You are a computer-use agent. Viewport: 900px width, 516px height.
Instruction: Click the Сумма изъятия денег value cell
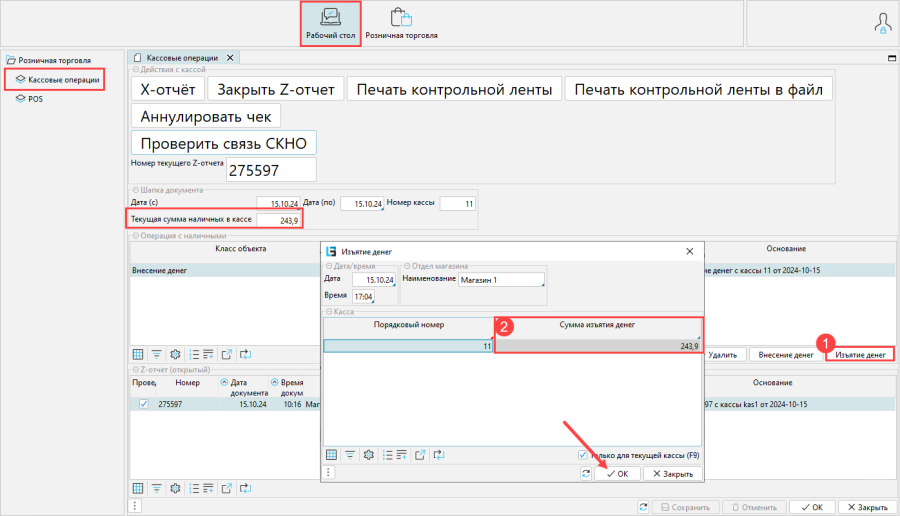point(598,345)
